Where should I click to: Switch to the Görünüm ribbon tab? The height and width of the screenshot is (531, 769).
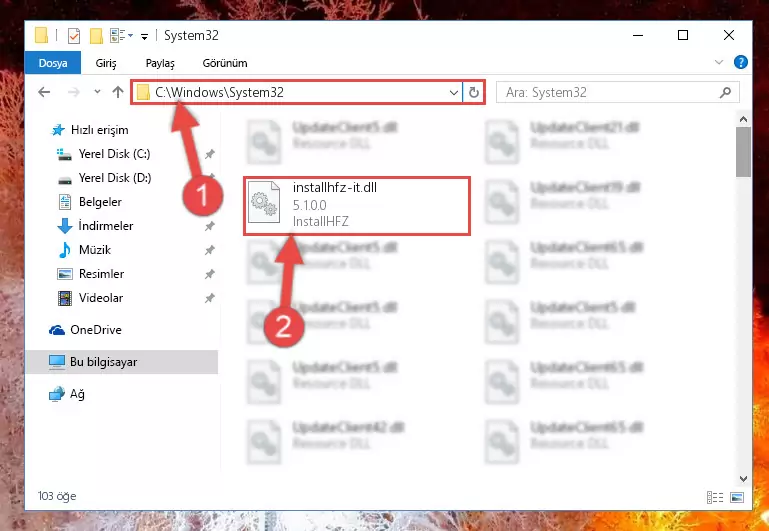[x=225, y=63]
